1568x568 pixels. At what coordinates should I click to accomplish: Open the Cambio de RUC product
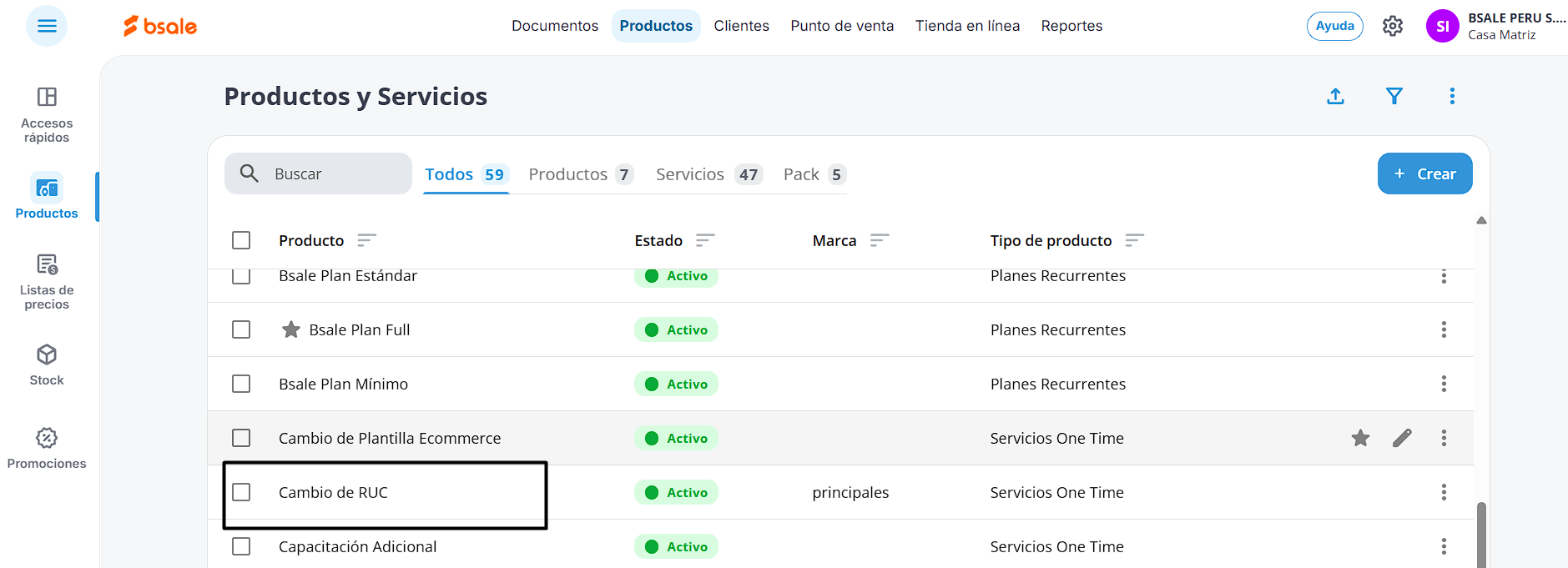[333, 492]
